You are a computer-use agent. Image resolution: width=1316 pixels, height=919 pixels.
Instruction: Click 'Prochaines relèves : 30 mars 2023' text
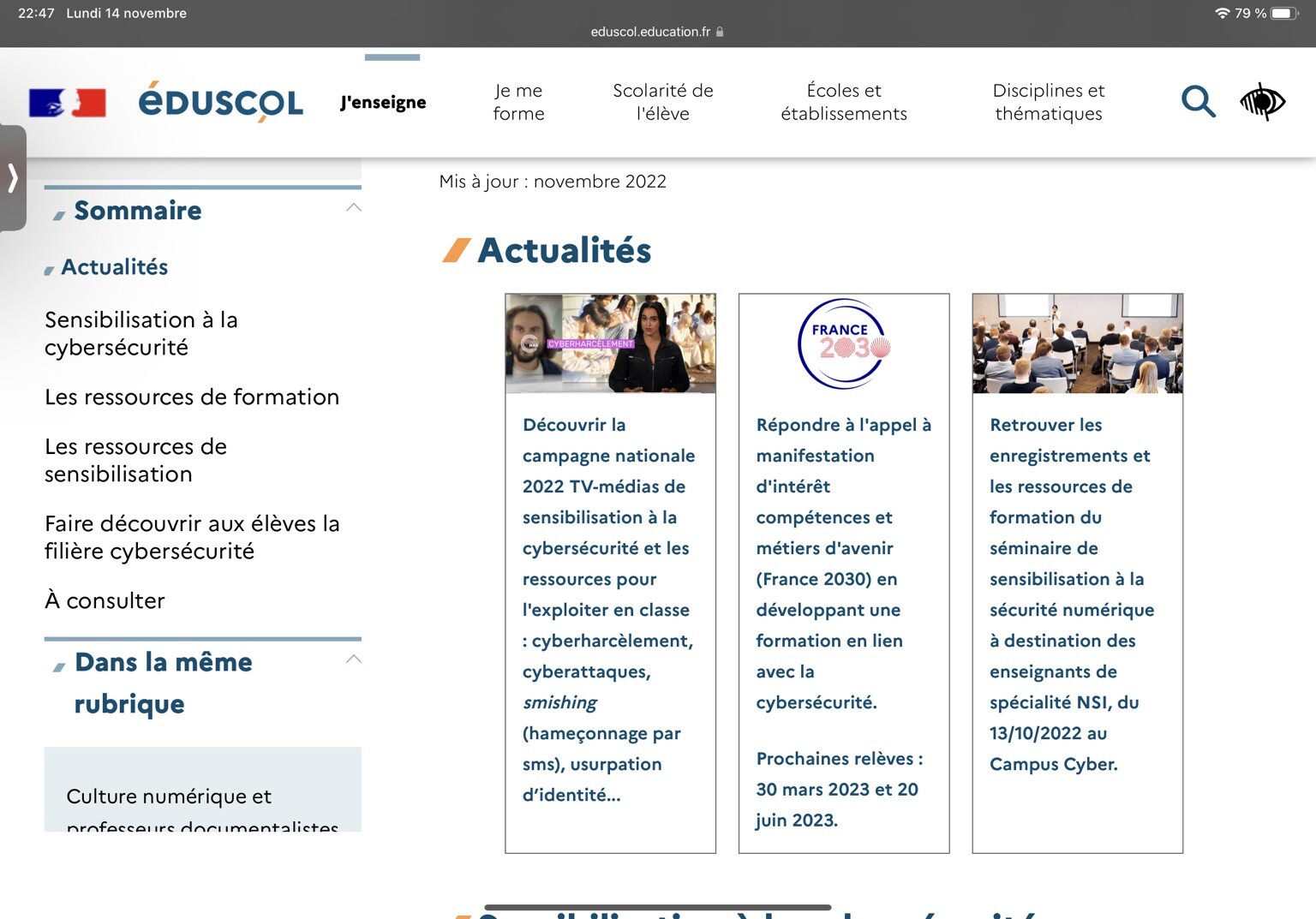839,789
